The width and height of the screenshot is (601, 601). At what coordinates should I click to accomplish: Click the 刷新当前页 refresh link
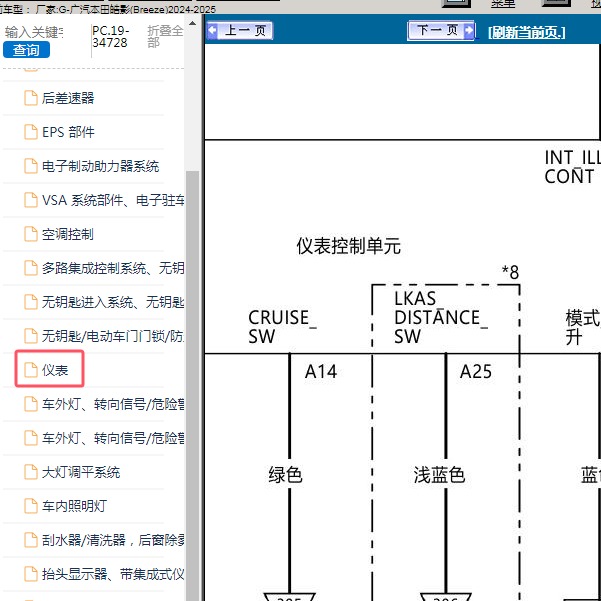(527, 32)
